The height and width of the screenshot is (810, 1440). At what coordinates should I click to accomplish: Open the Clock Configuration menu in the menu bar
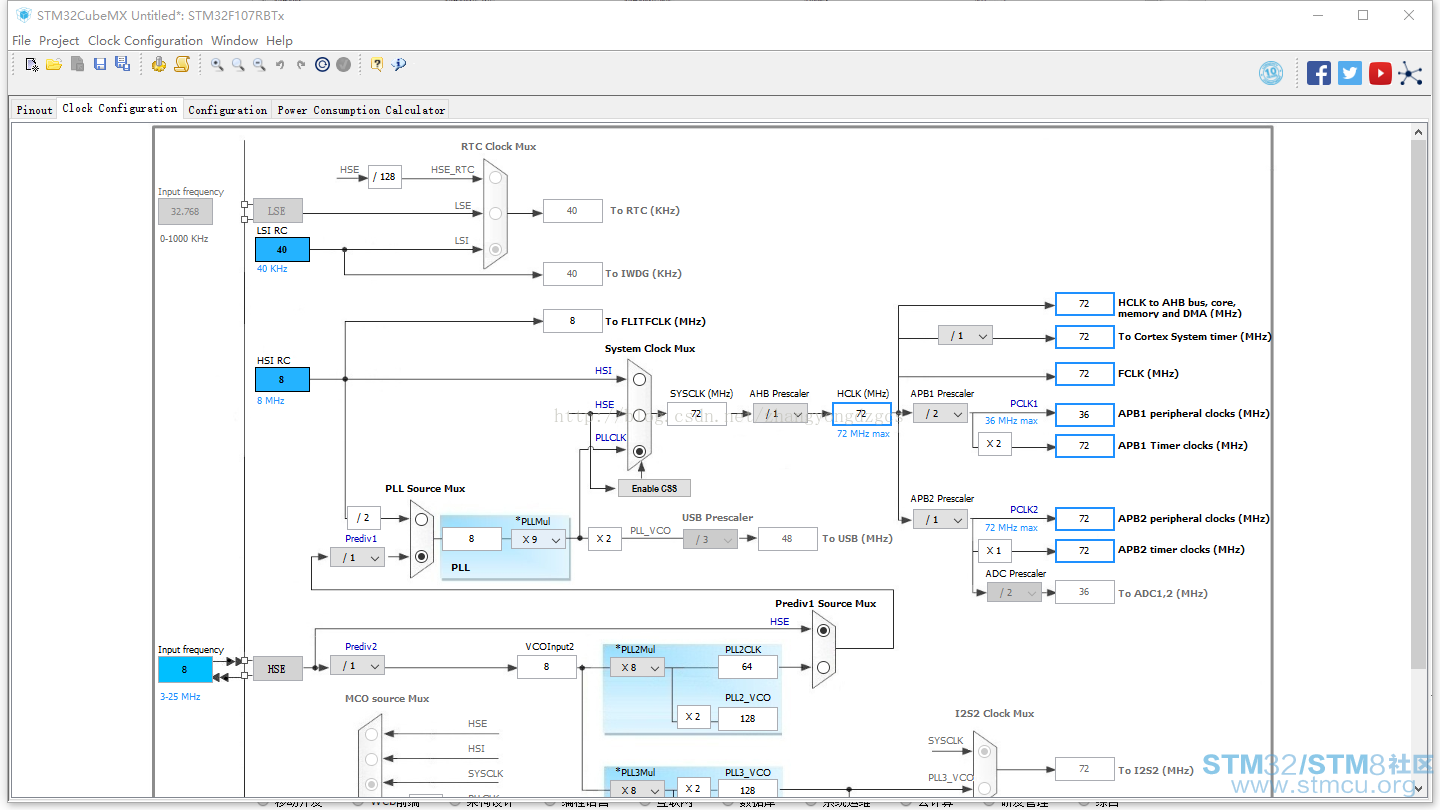(145, 41)
